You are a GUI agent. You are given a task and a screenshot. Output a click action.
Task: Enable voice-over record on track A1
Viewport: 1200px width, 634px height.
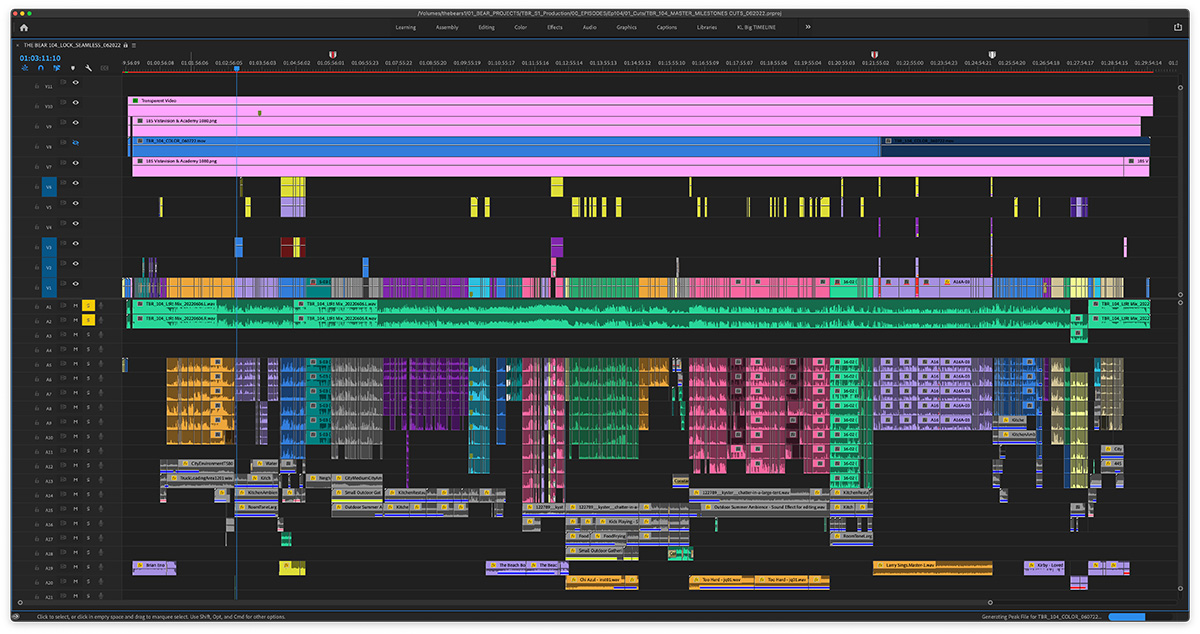coord(101,305)
